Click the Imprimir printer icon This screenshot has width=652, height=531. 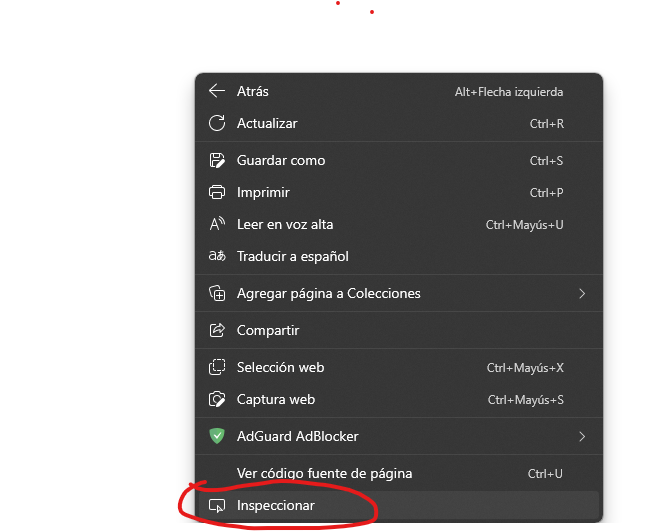(217, 193)
